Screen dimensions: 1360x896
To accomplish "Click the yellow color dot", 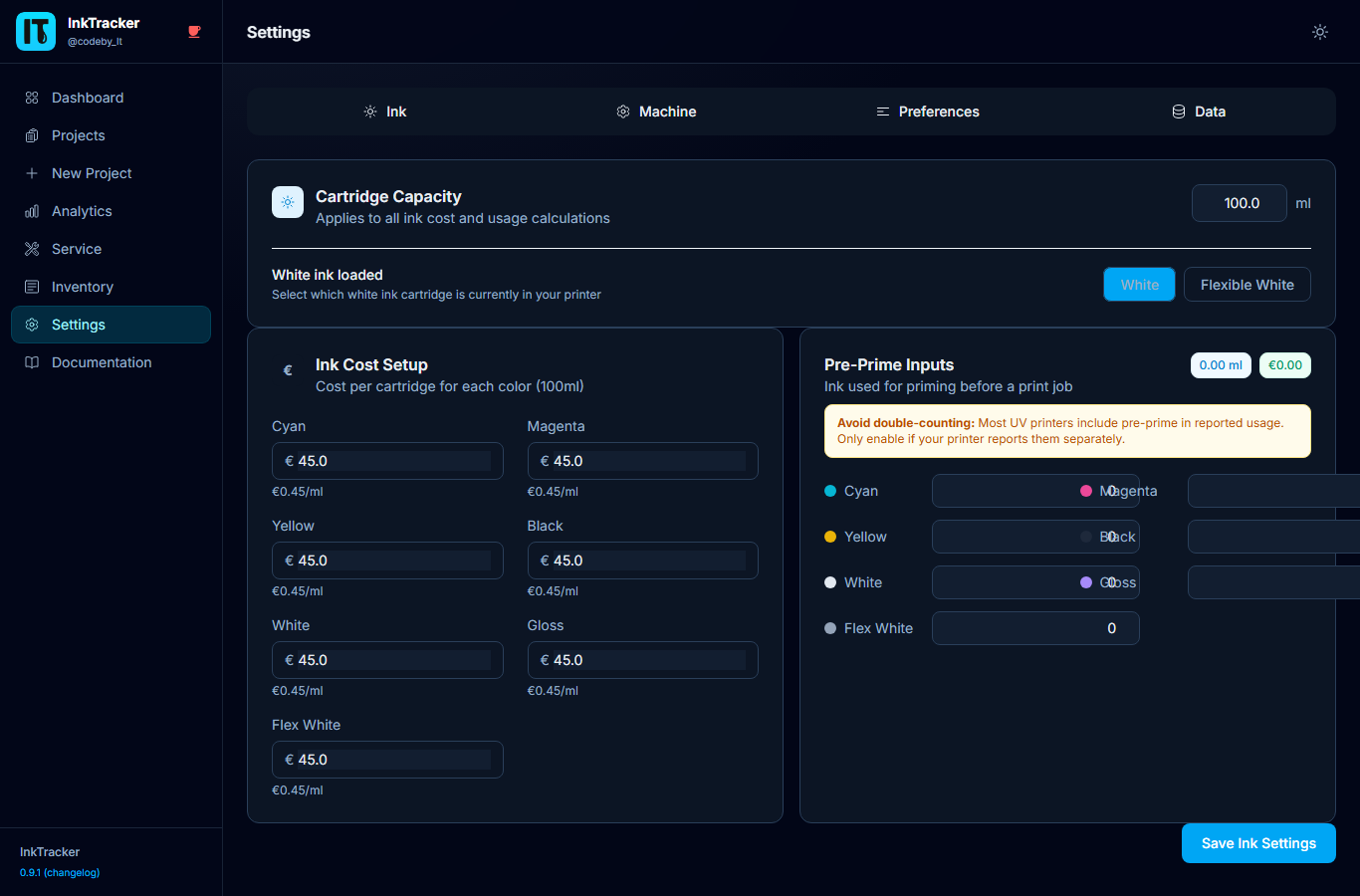I will coord(830,537).
